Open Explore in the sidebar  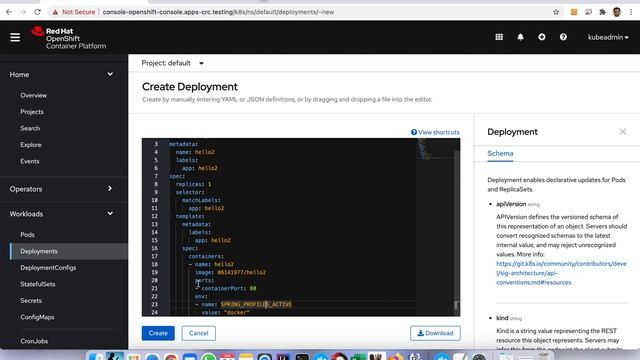(x=31, y=145)
